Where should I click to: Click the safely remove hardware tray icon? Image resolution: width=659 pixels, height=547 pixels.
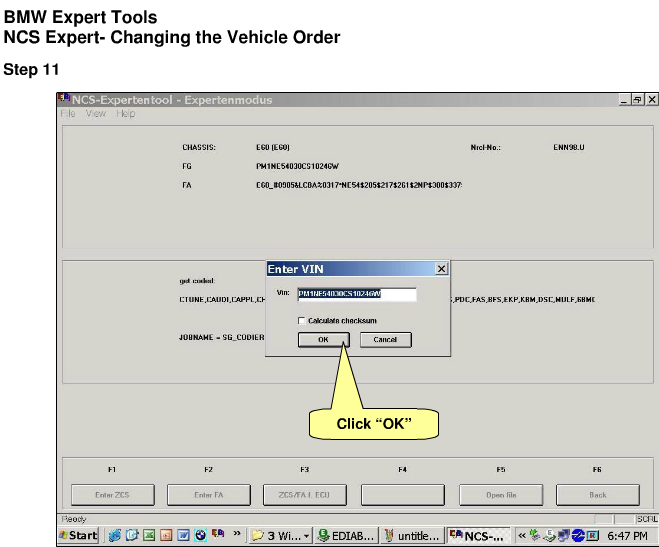pyautogui.click(x=535, y=535)
